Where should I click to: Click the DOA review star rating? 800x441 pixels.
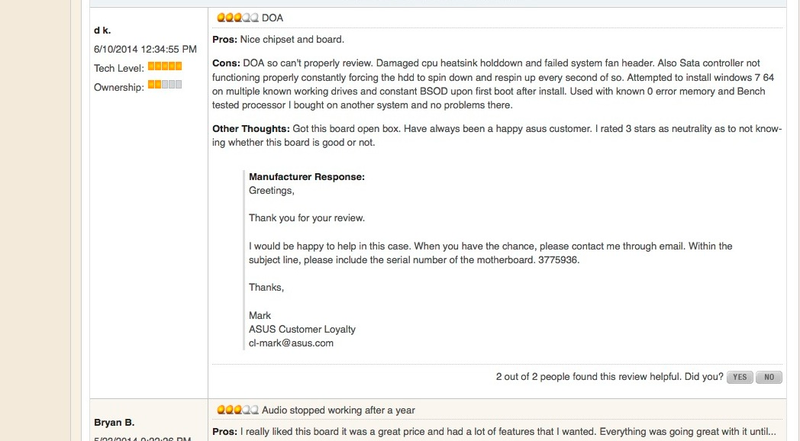238,18
